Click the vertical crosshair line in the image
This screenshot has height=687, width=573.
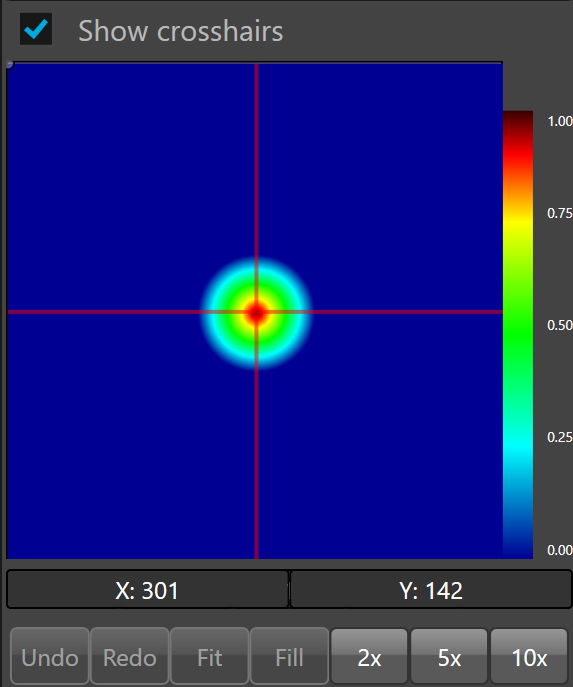[256, 175]
